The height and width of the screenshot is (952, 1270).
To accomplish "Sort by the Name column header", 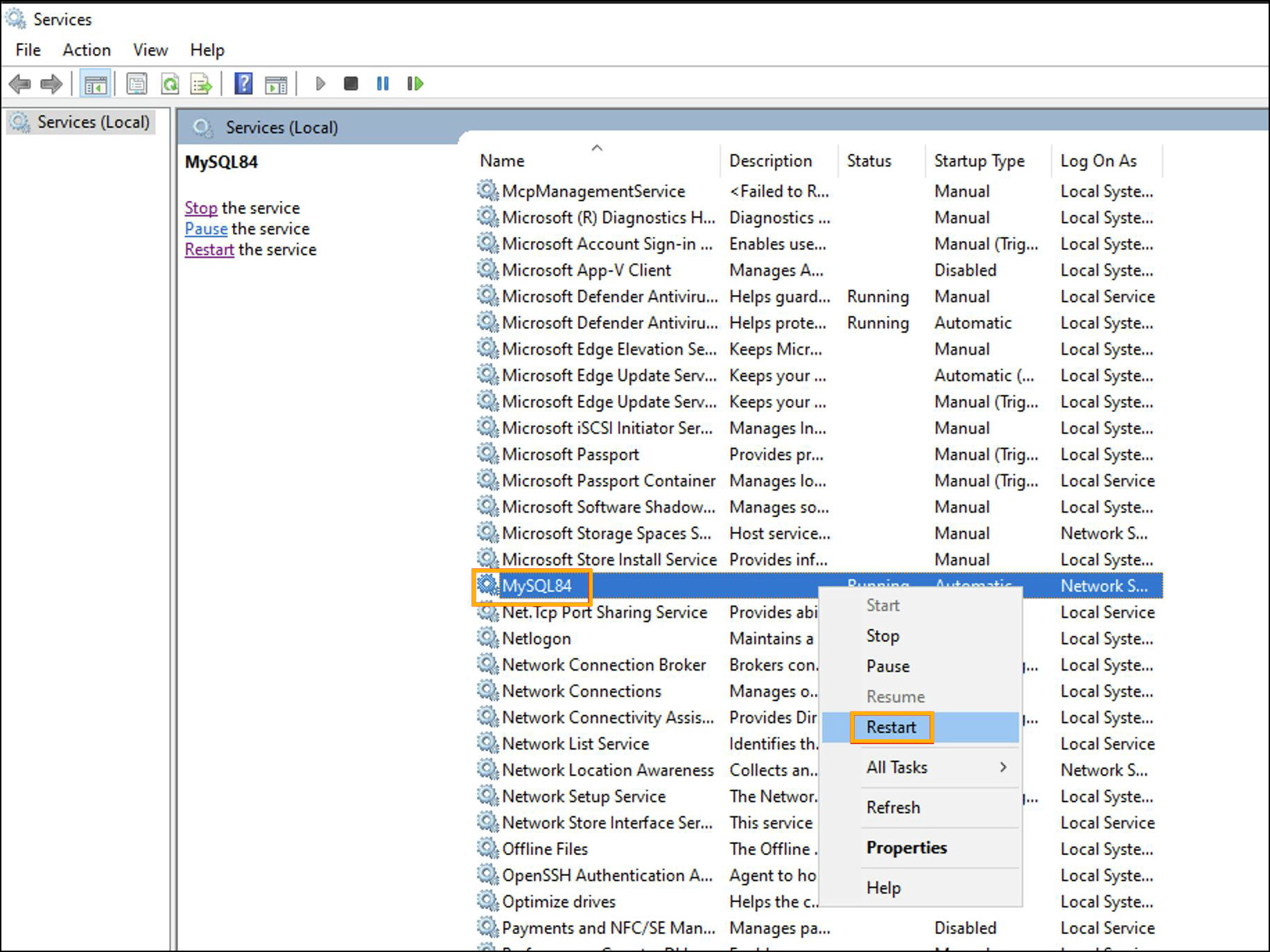I will point(503,161).
